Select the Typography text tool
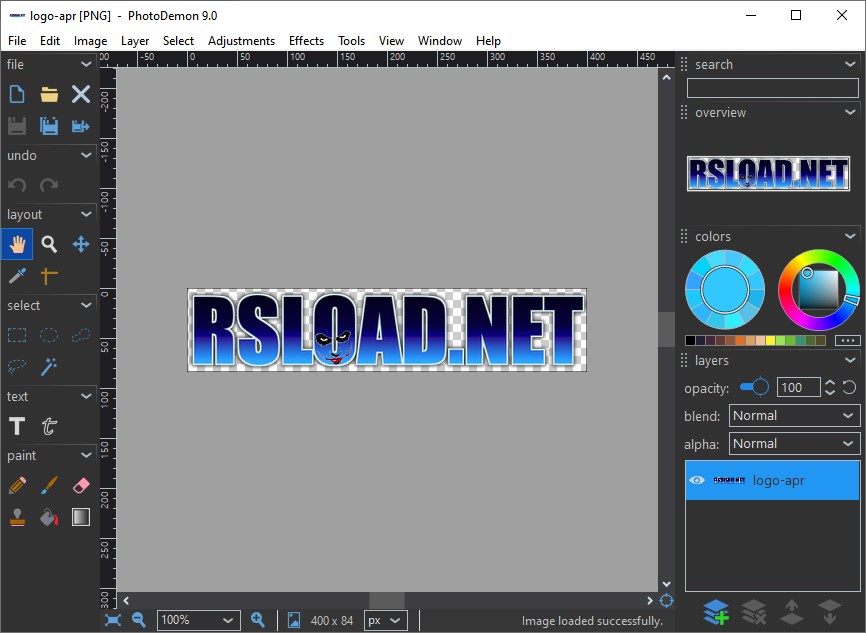The image size is (866, 633). [49, 426]
